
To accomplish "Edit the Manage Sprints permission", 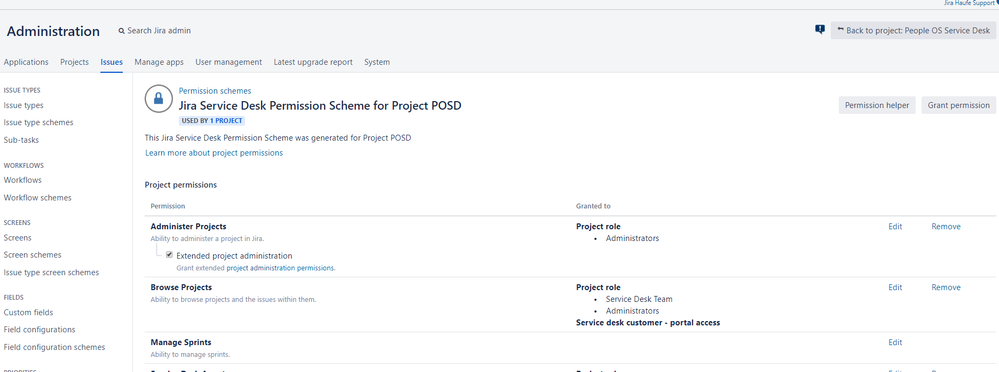I will pos(895,342).
